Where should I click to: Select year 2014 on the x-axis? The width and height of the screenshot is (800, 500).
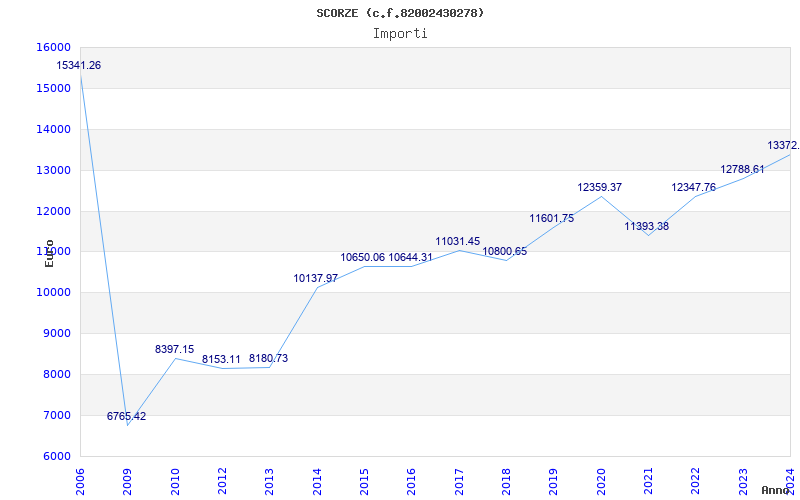[x=317, y=480]
